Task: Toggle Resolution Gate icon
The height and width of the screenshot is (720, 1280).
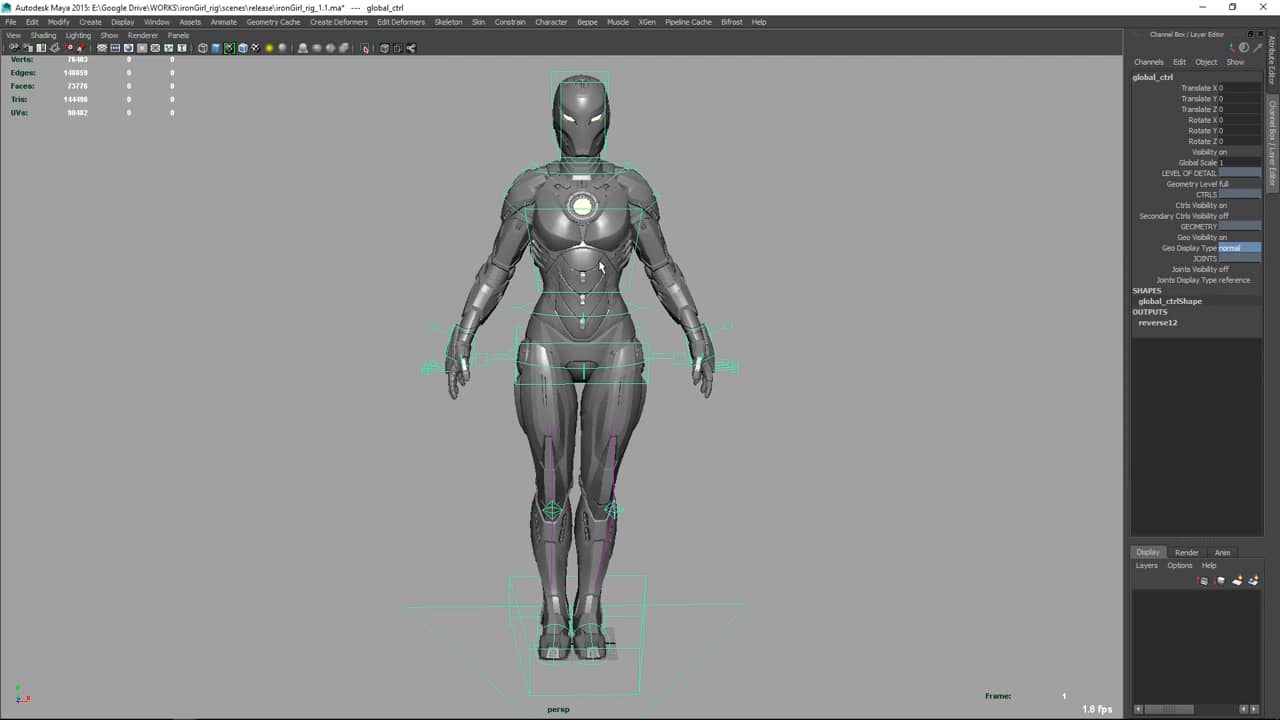Action: coord(128,48)
